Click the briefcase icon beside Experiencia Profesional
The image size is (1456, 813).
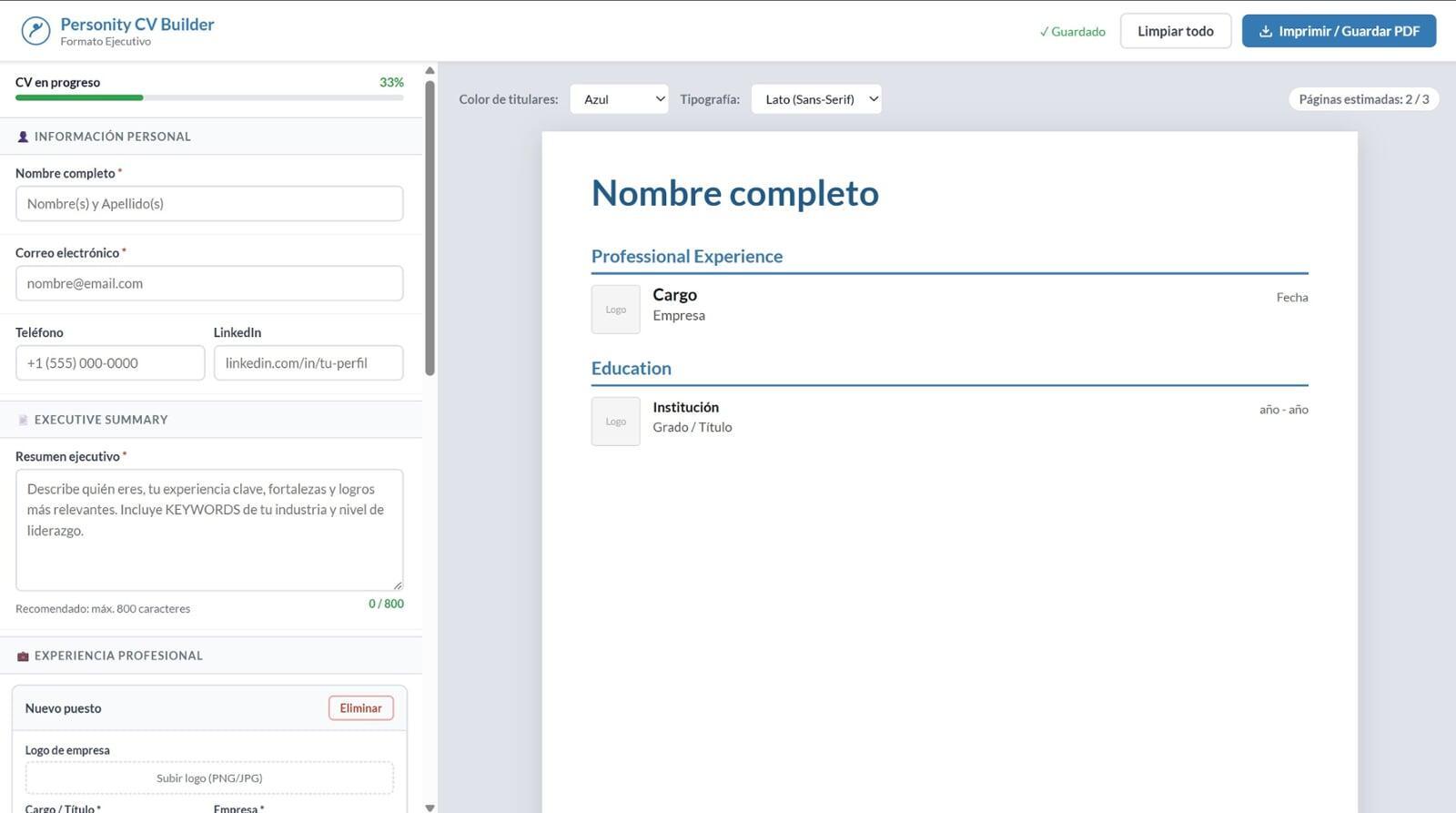click(x=23, y=655)
